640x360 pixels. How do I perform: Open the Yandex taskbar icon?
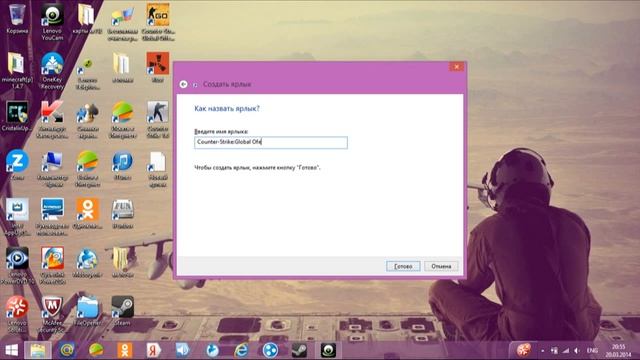pos(153,350)
